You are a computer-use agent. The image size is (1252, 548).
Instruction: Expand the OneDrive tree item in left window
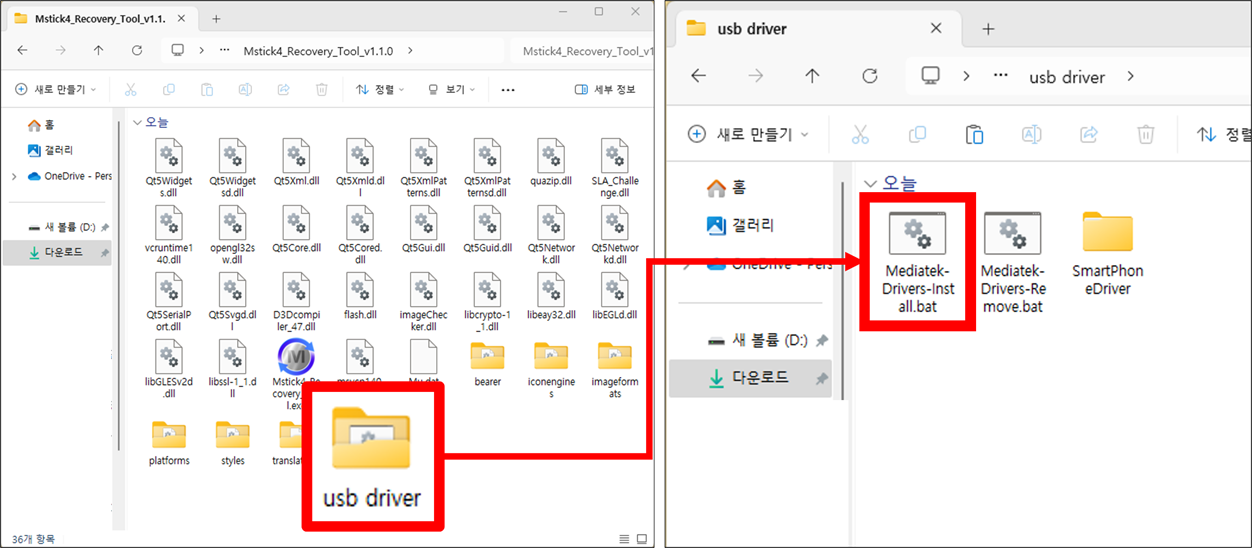14,177
